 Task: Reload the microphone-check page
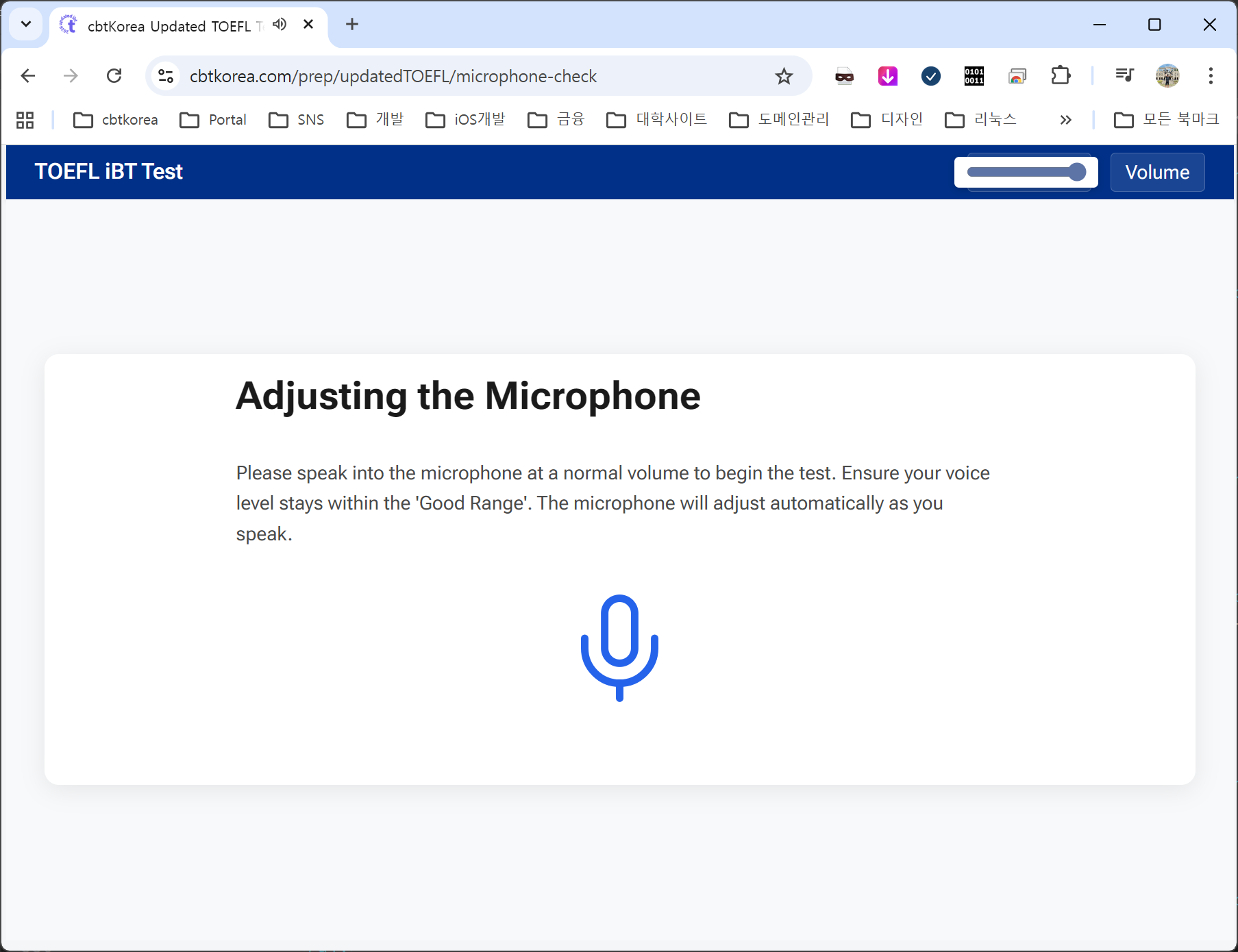click(114, 76)
